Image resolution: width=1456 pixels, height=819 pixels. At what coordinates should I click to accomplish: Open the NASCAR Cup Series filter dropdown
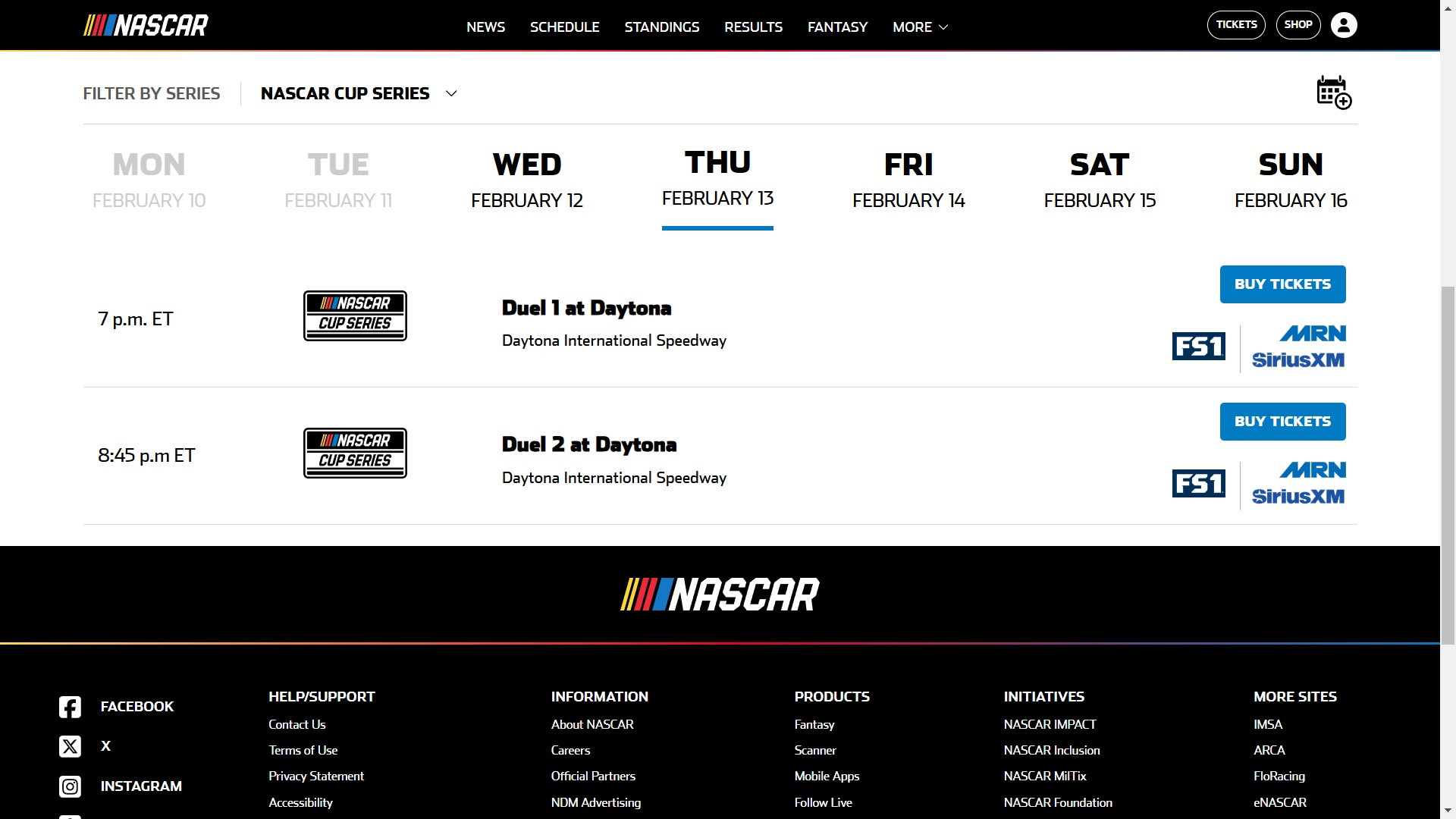tap(359, 93)
